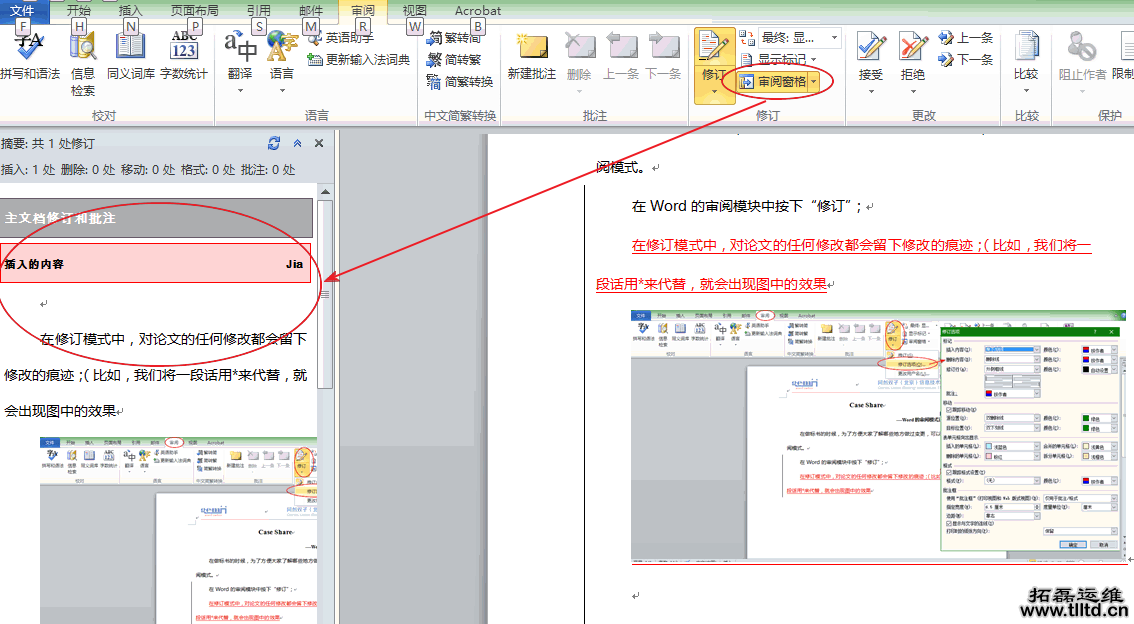Screen dimensions: 1134x624
Task: Switch to the 视图 ribbon tab
Action: [x=414, y=10]
